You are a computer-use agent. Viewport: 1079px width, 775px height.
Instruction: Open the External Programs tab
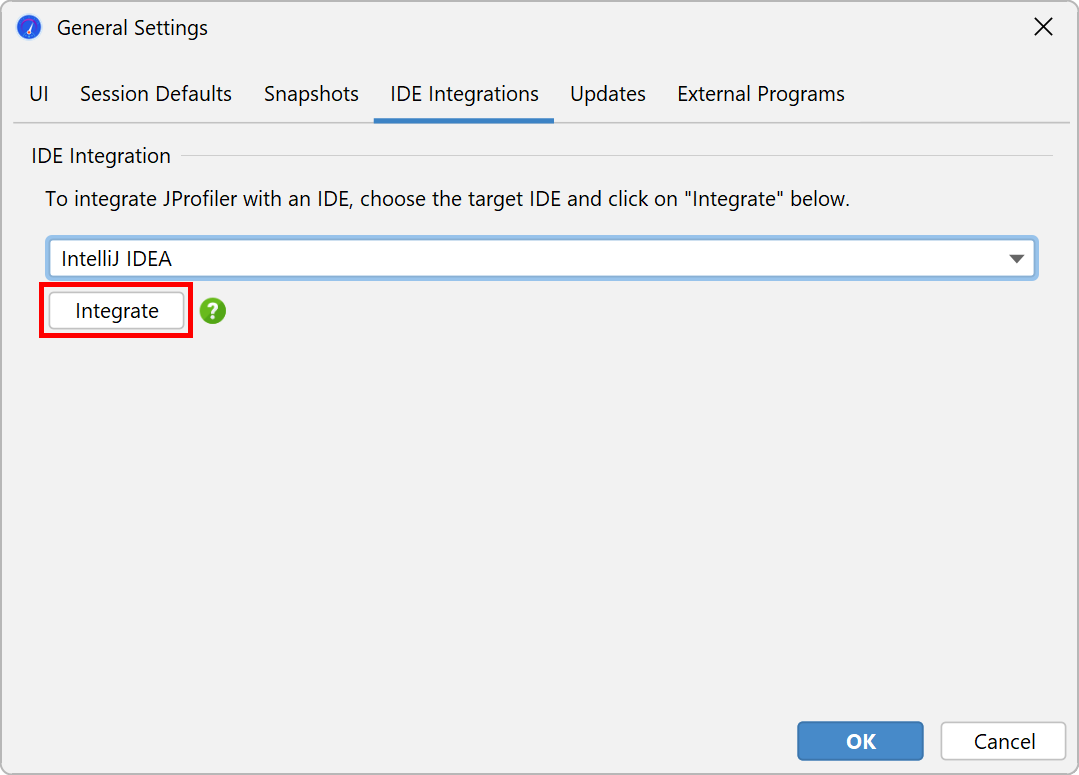pyautogui.click(x=761, y=94)
